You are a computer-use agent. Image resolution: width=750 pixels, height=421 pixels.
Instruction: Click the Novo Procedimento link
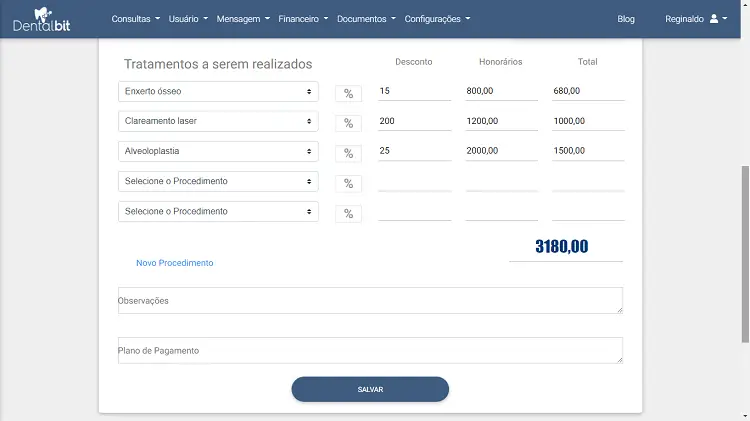[175, 263]
